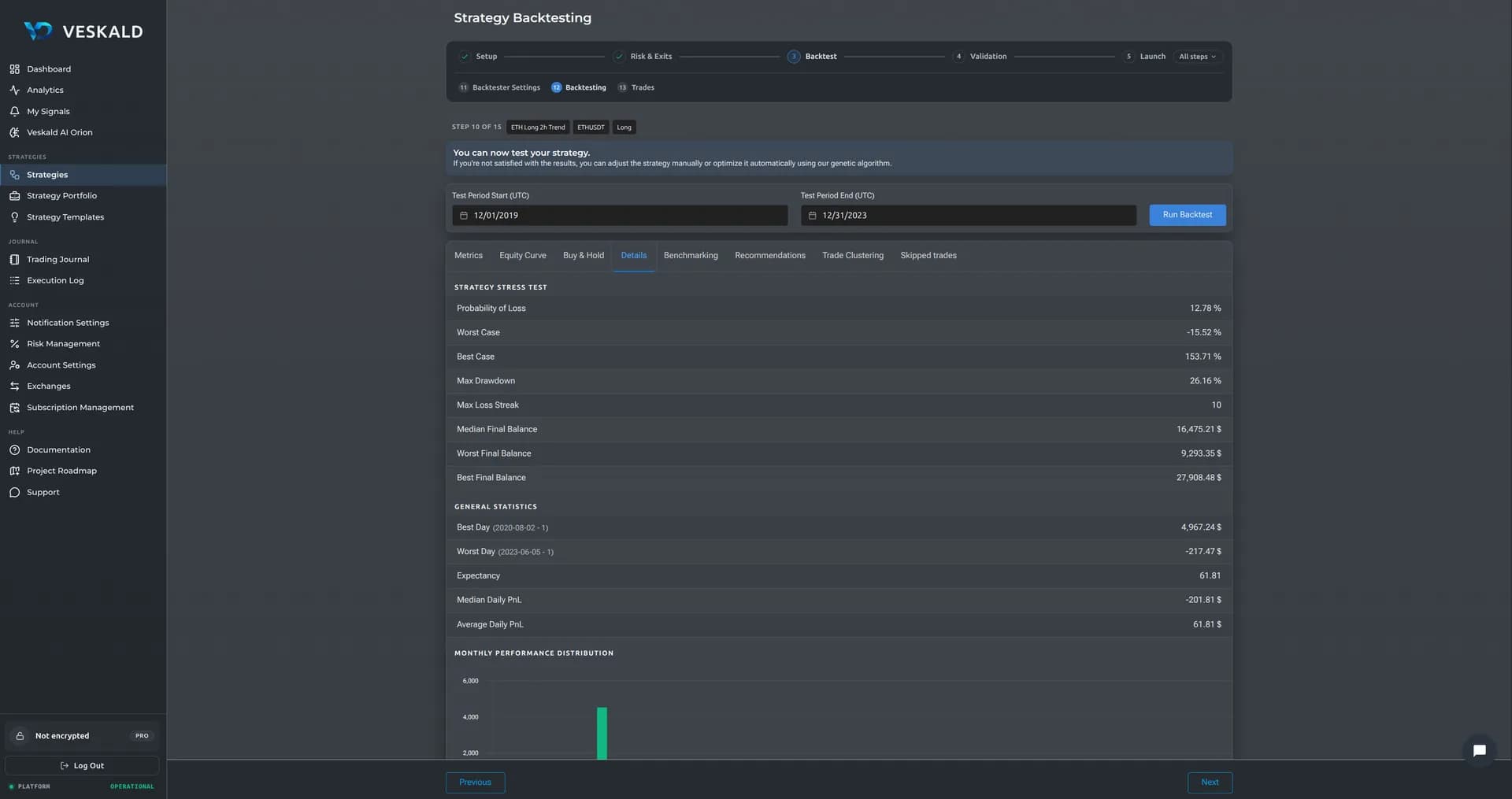Viewport: 1512px width, 799px height.
Task: Click the Worst Case row
Action: pyautogui.click(x=839, y=333)
